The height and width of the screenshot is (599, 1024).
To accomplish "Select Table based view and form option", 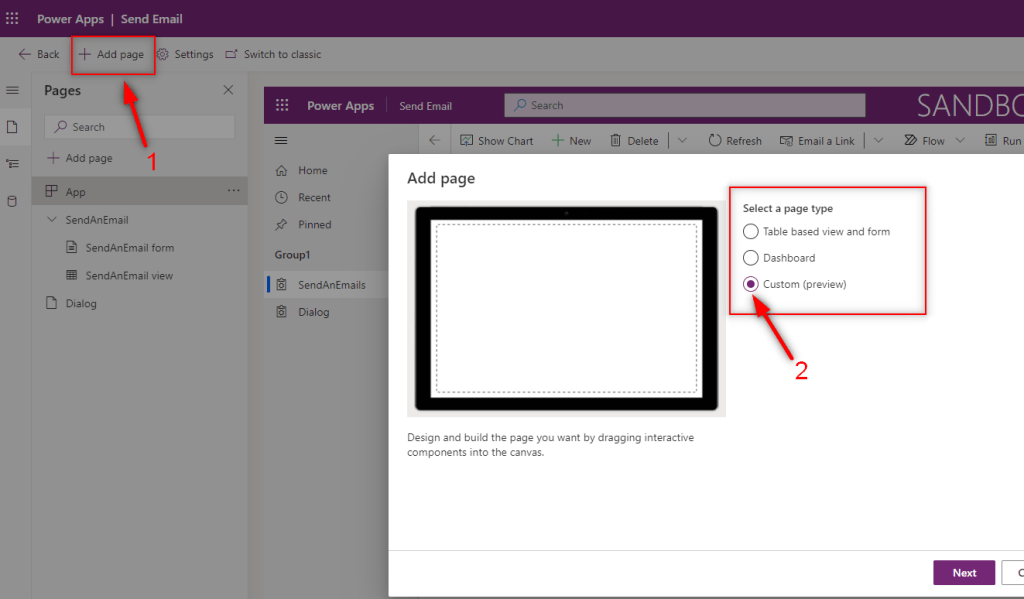I will pos(751,231).
